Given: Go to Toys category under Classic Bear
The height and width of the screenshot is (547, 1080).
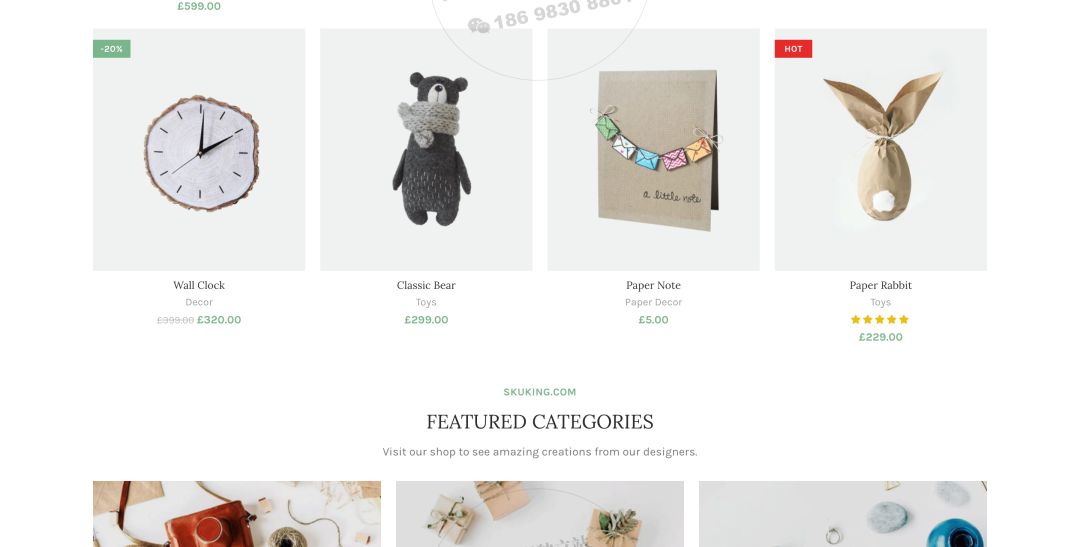Looking at the screenshot, I should [426, 302].
